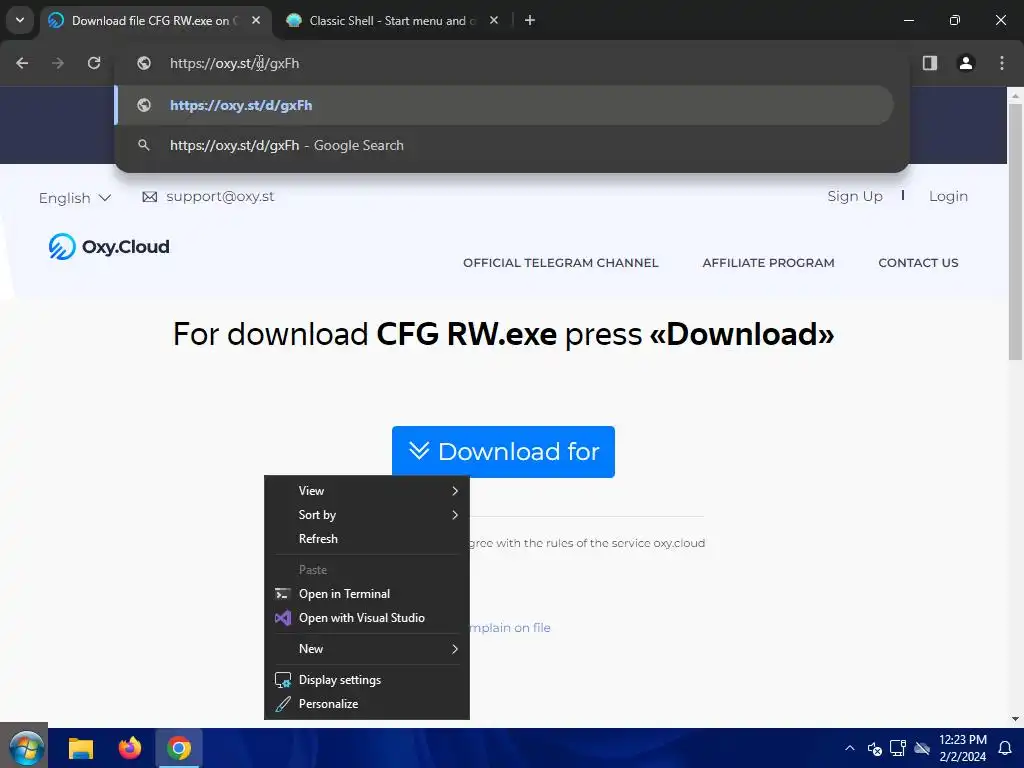The height and width of the screenshot is (768, 1024).
Task: Click the page vertical scrollbar thumb
Action: pyautogui.click(x=1015, y=231)
